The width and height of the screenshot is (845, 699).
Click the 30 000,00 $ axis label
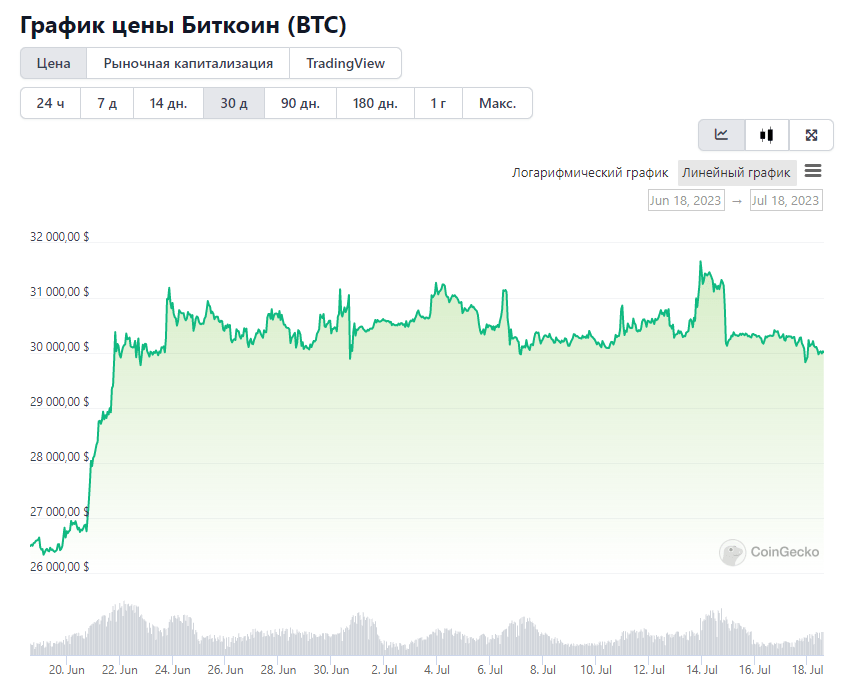coord(59,347)
